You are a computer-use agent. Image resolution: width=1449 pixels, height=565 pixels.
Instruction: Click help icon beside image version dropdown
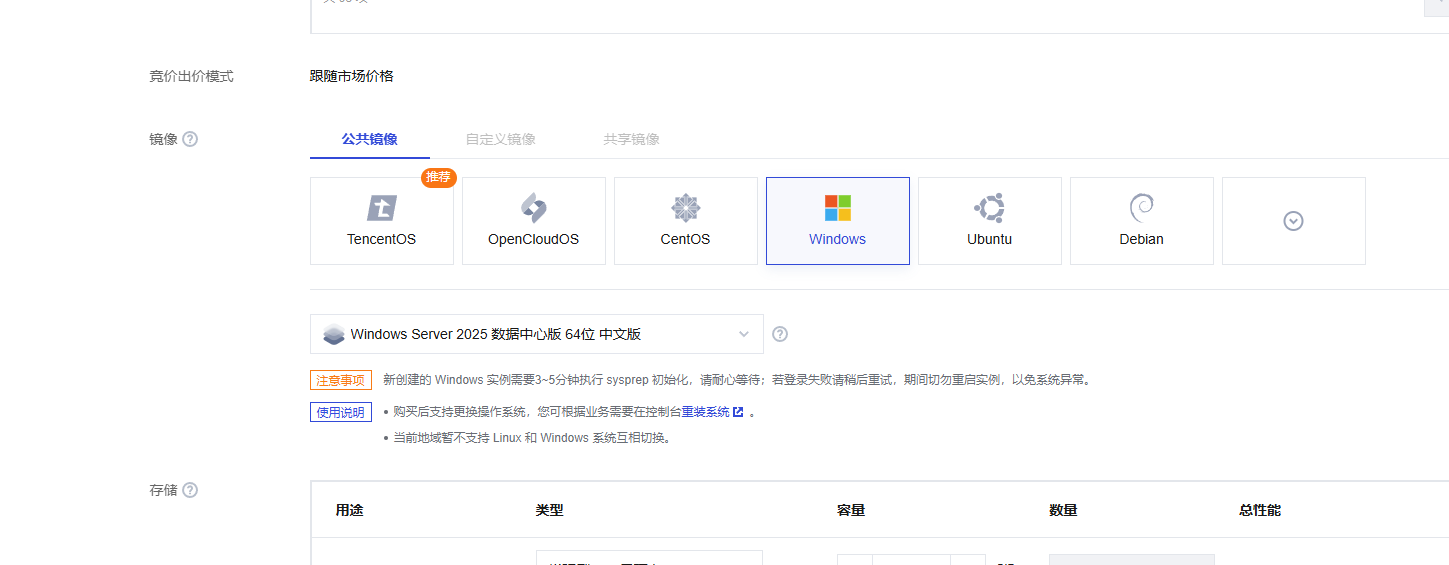(x=780, y=334)
